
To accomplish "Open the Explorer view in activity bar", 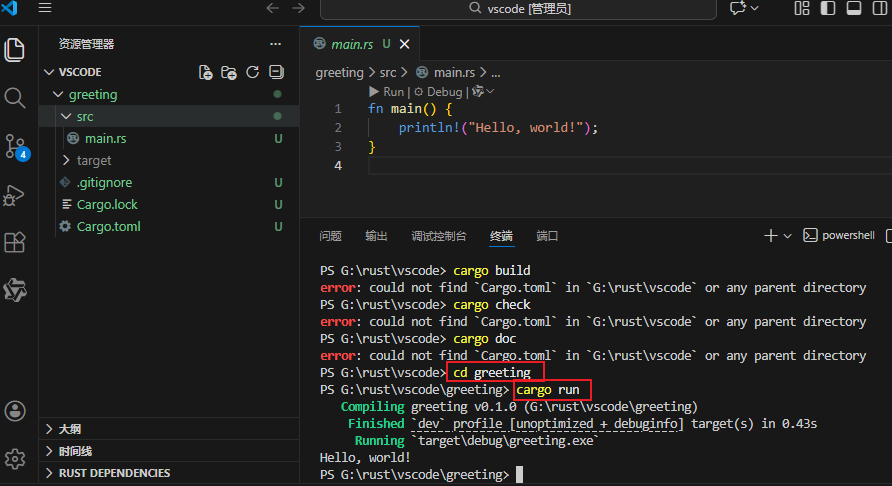I will tap(15, 50).
